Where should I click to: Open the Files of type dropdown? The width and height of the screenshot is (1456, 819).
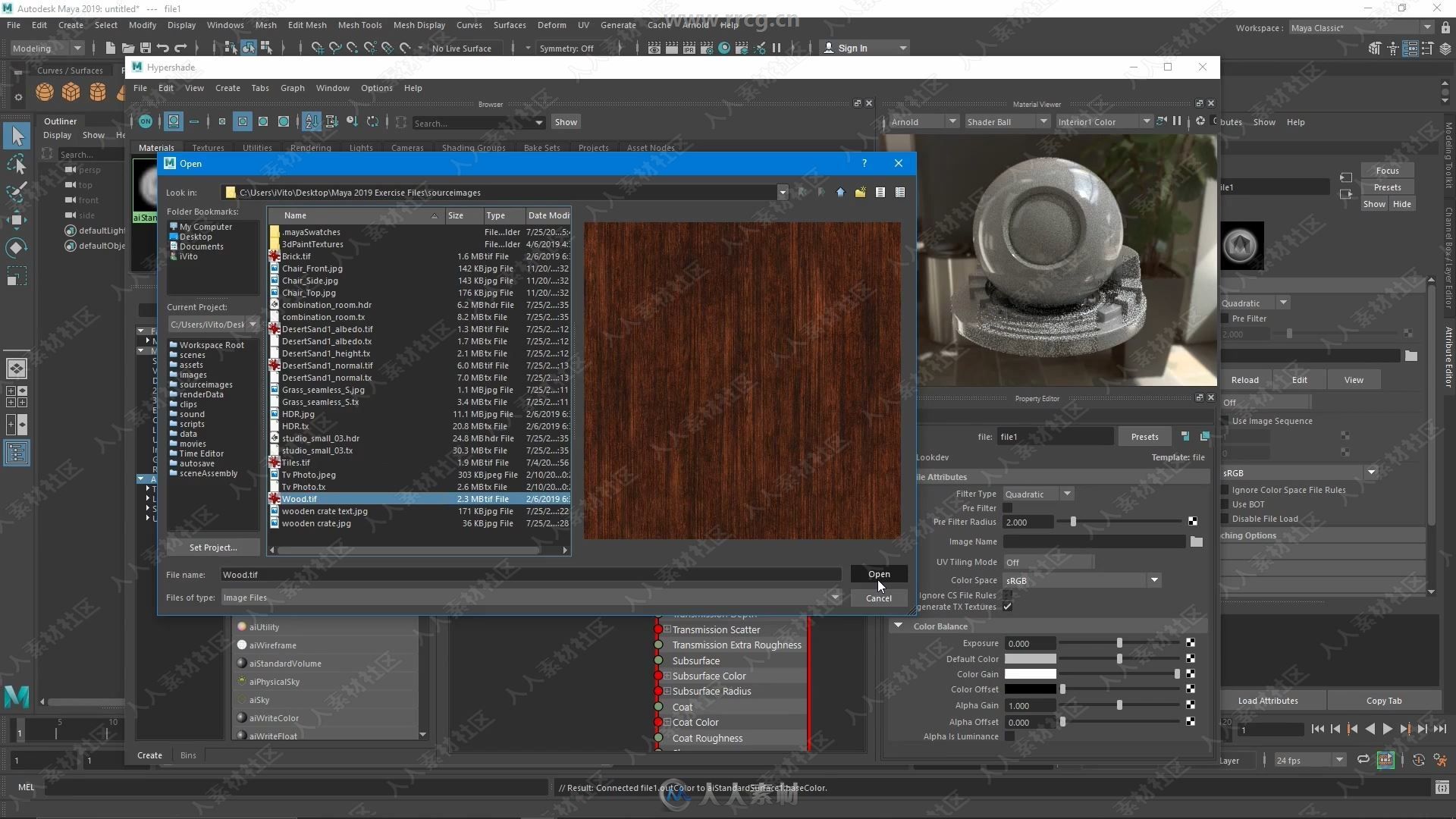click(835, 598)
